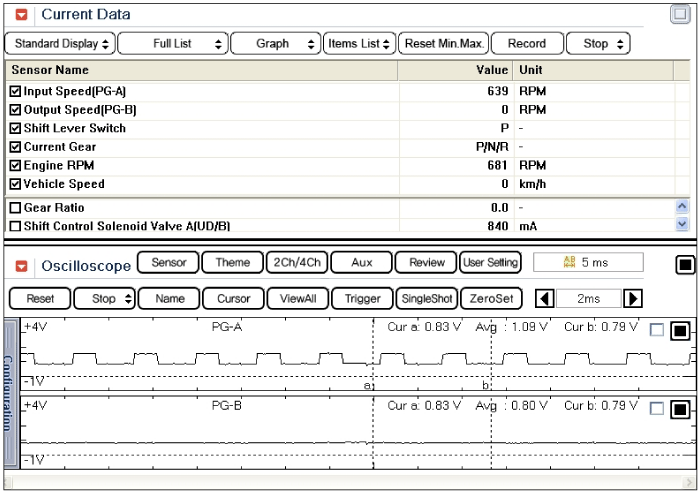Click the Name button
Screen dimensions: 700x493
169,299
